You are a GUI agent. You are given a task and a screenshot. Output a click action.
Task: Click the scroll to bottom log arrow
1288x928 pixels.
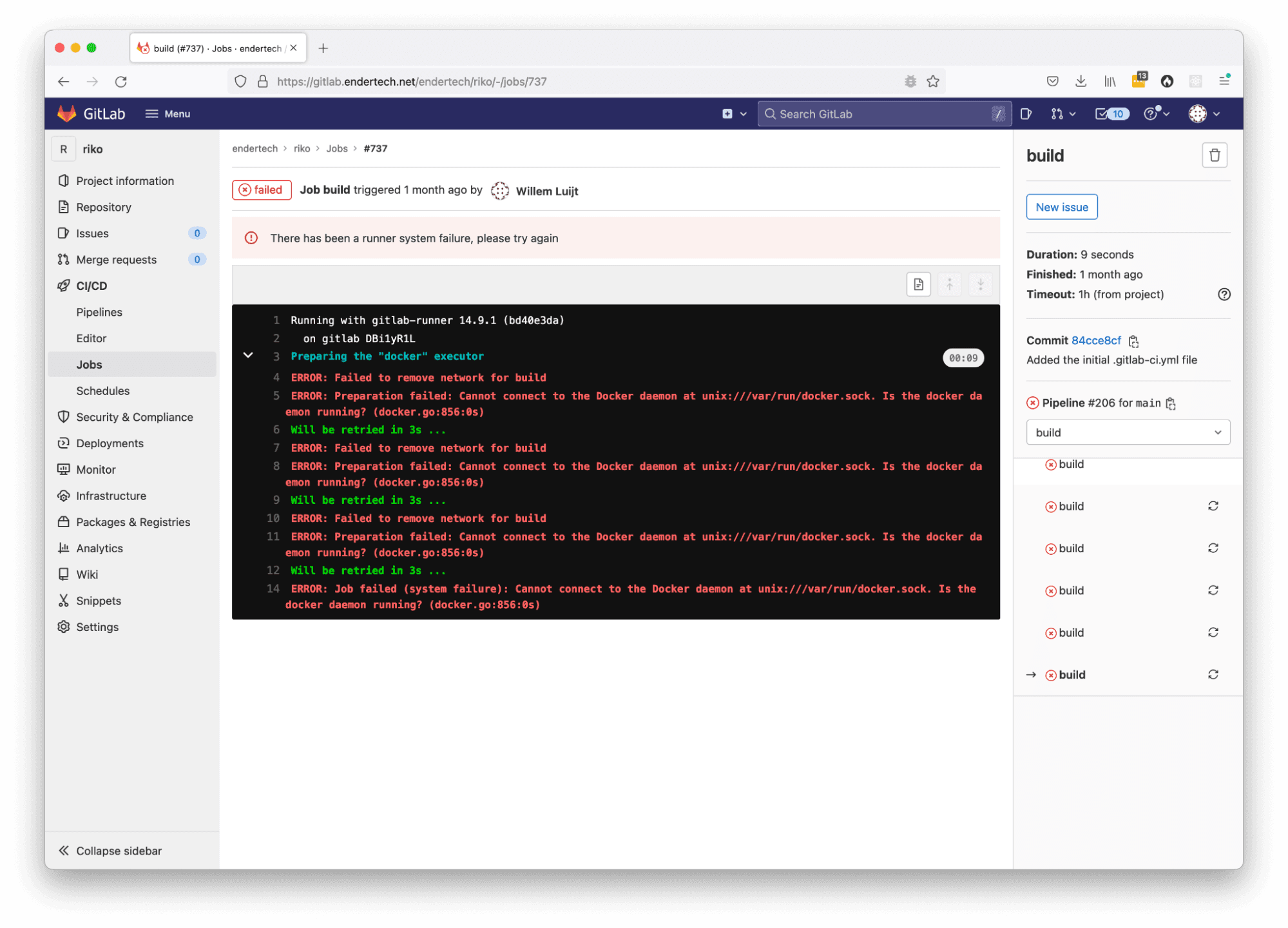[x=980, y=284]
